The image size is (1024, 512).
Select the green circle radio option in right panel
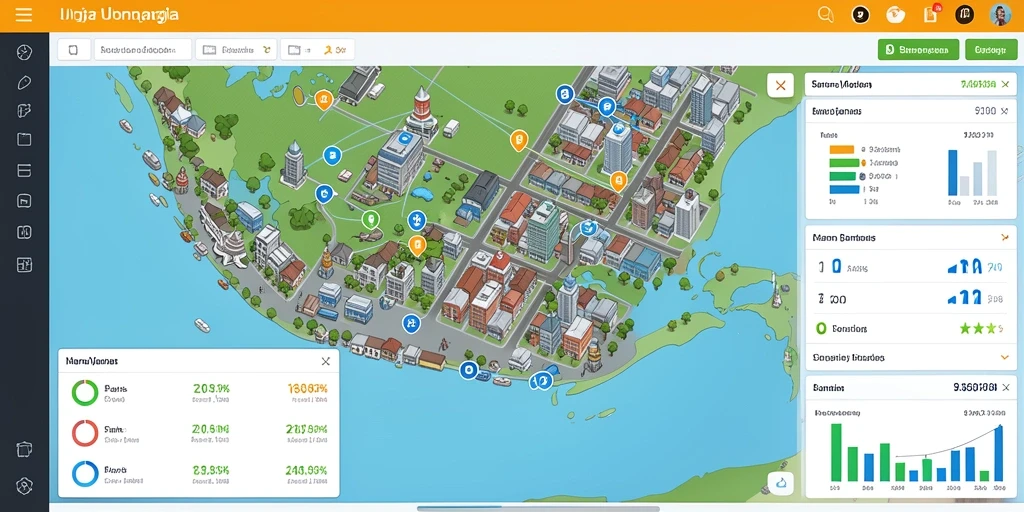[x=822, y=328]
